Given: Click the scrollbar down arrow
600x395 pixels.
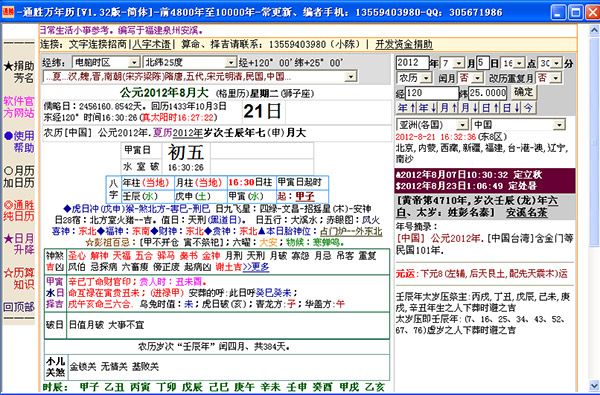Looking at the screenshot, I should click(594, 385).
